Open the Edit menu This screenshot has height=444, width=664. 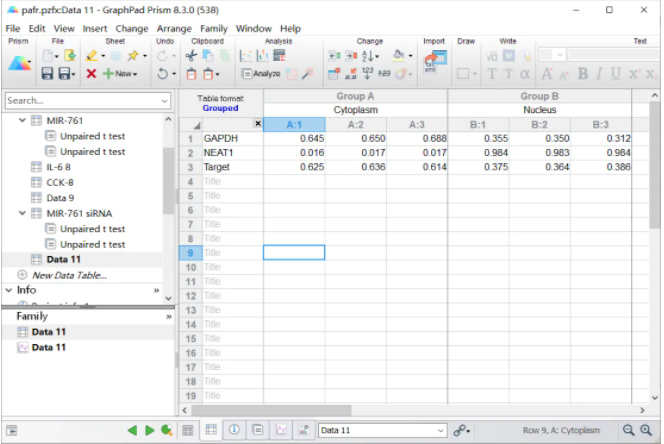37,28
